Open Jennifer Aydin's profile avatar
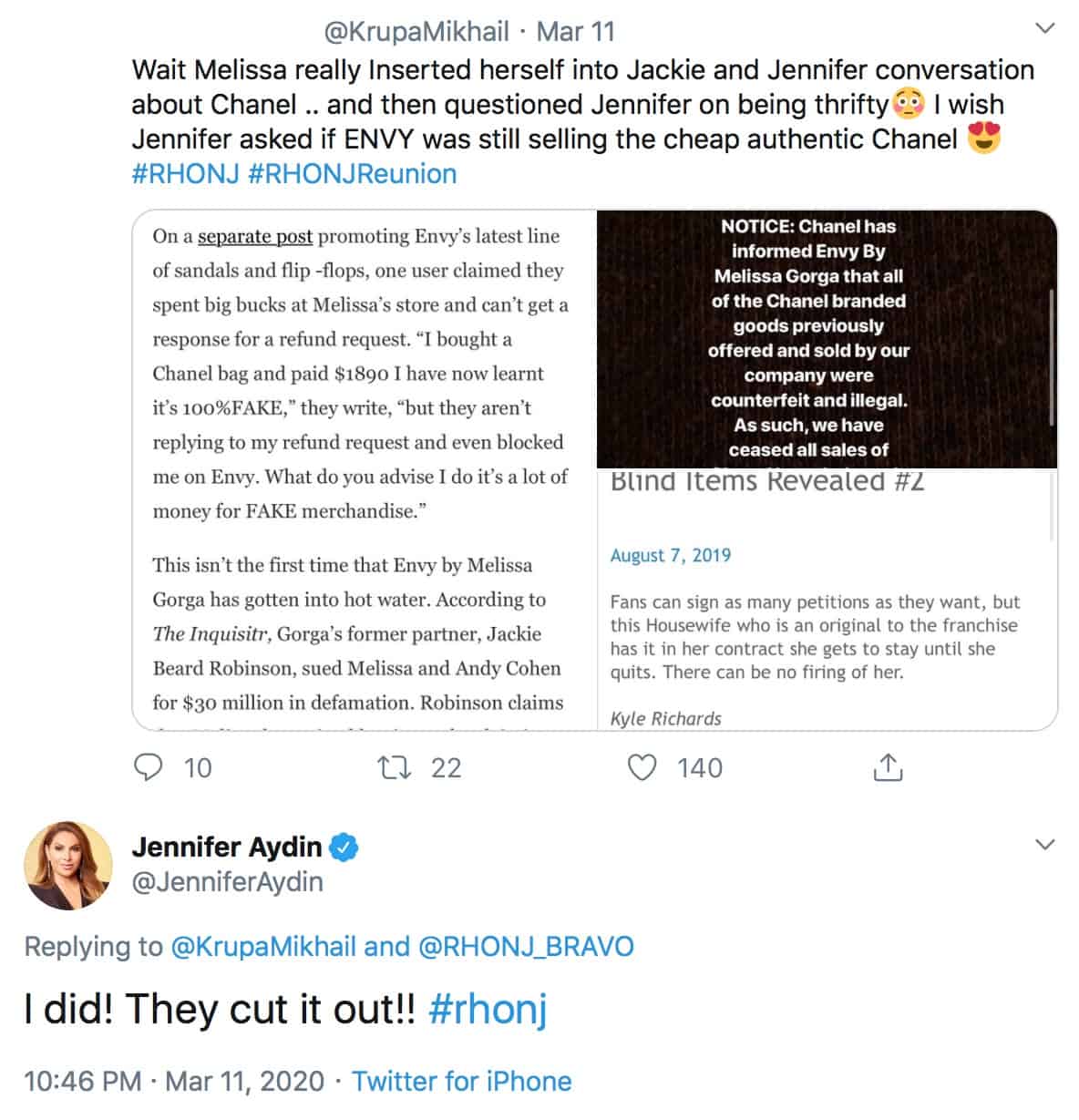 [68, 865]
